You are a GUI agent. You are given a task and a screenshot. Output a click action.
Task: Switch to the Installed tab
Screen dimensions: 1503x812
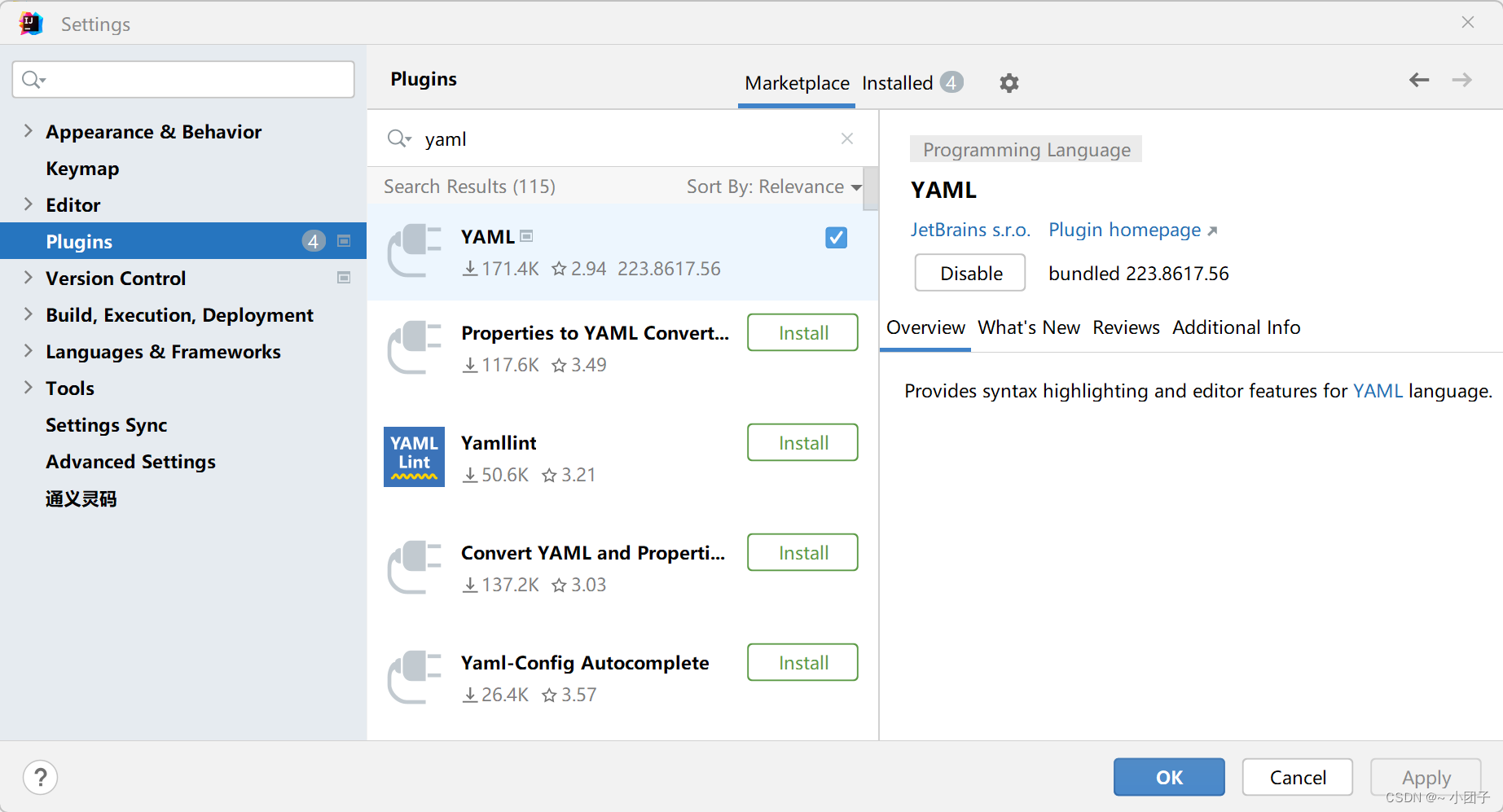[x=897, y=83]
